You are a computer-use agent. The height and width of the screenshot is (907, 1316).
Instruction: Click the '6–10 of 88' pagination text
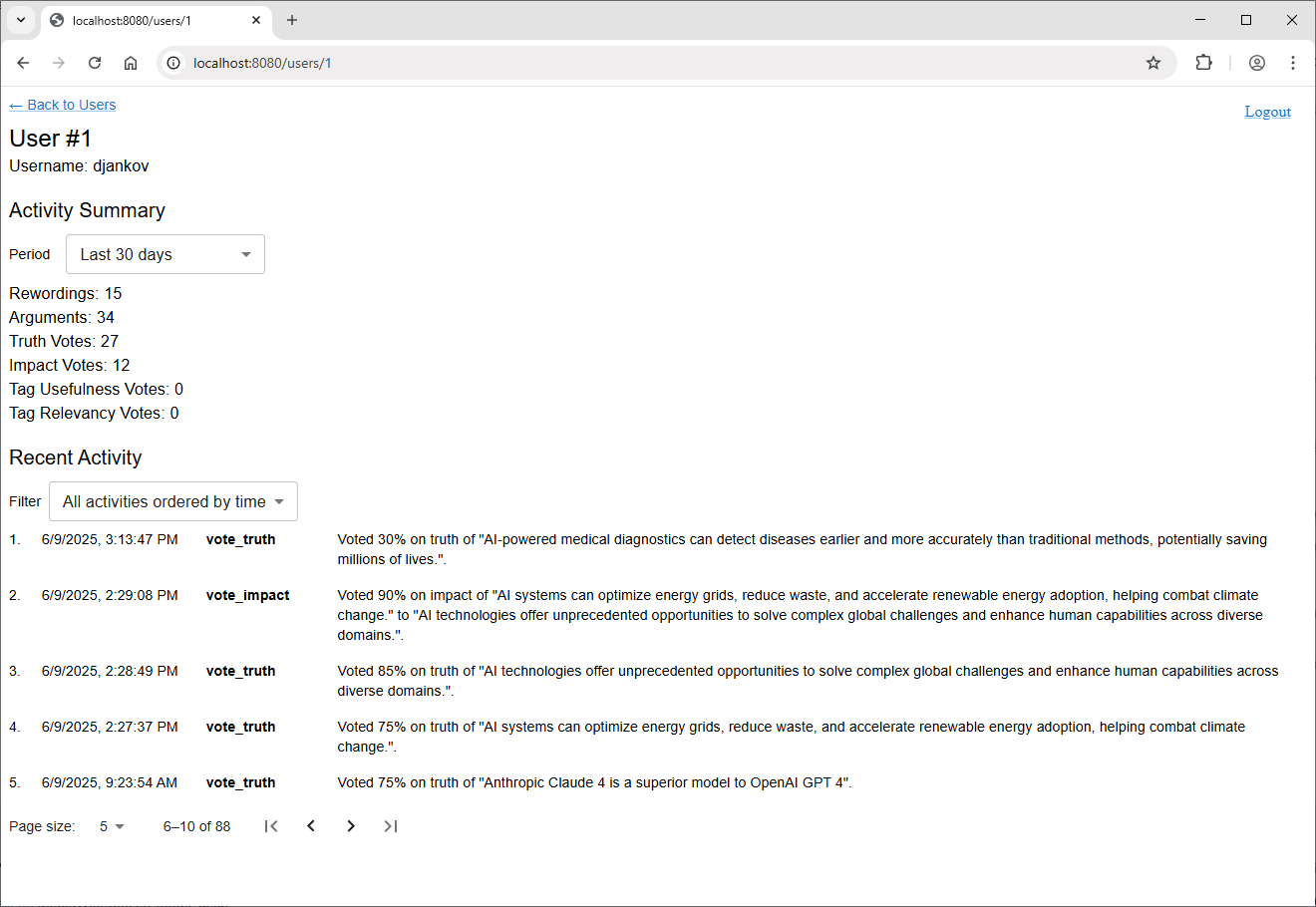196,826
